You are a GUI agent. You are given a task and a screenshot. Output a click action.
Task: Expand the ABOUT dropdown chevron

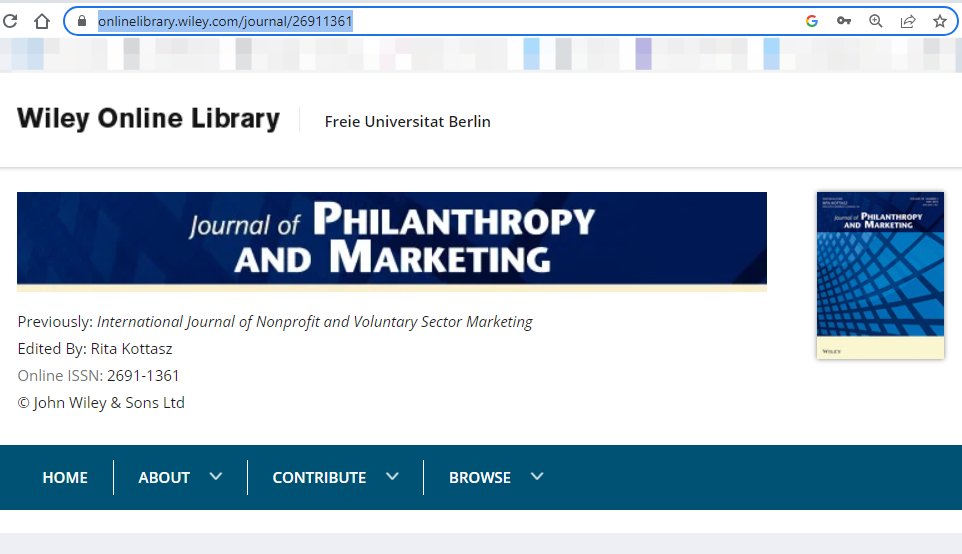click(215, 476)
